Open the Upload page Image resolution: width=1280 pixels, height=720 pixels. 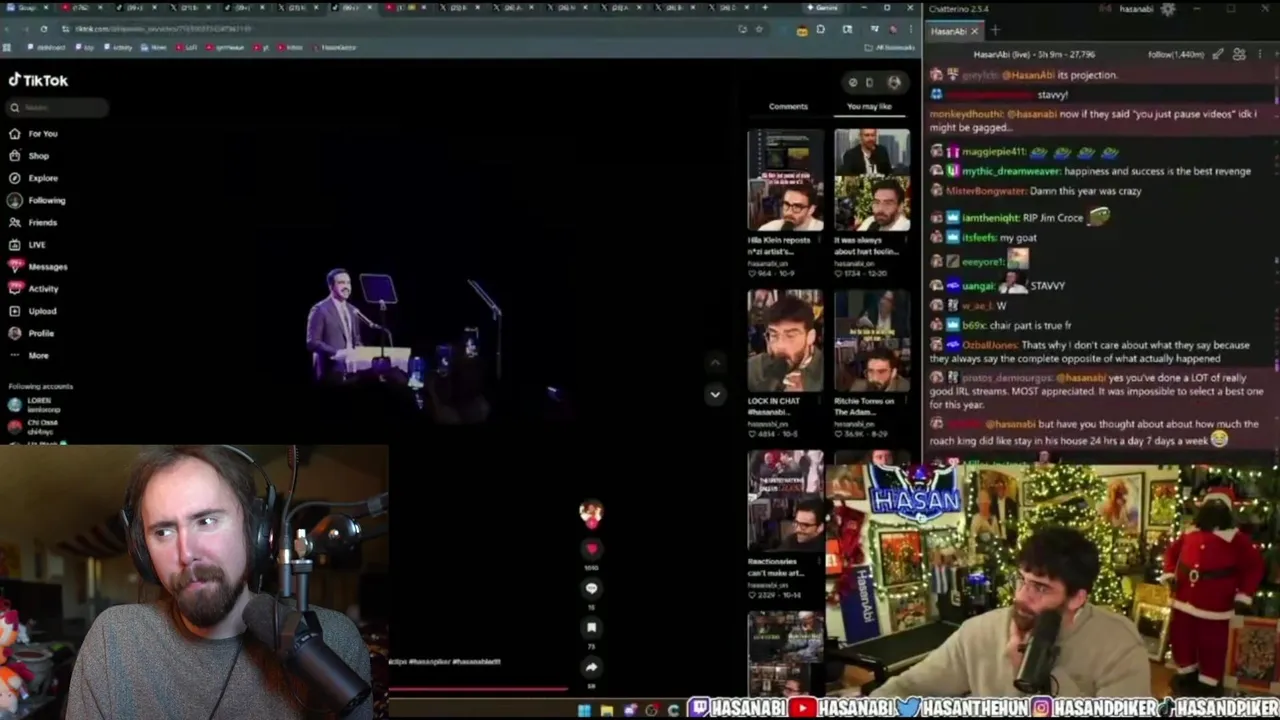(x=34, y=311)
